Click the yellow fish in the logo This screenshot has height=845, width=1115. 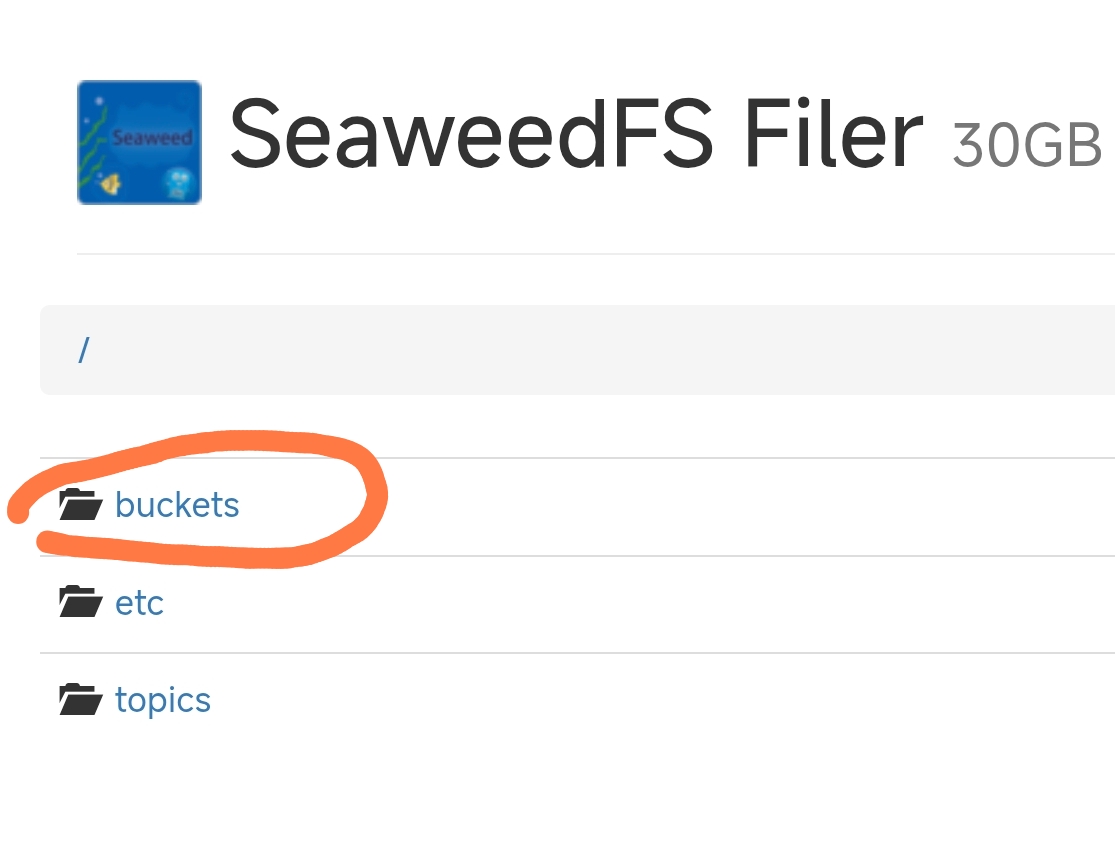(x=111, y=183)
